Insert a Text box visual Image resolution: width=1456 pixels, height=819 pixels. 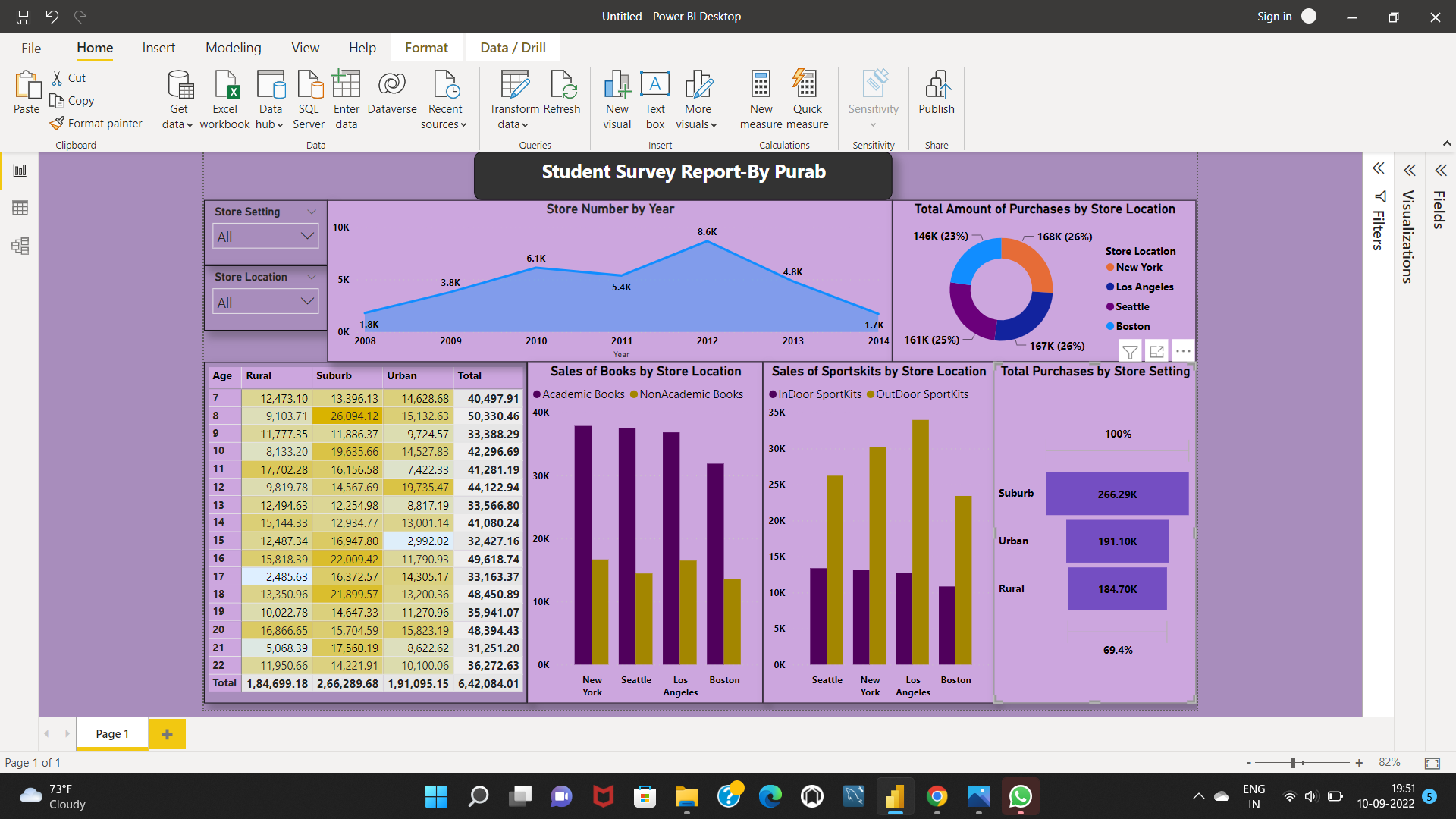point(654,99)
